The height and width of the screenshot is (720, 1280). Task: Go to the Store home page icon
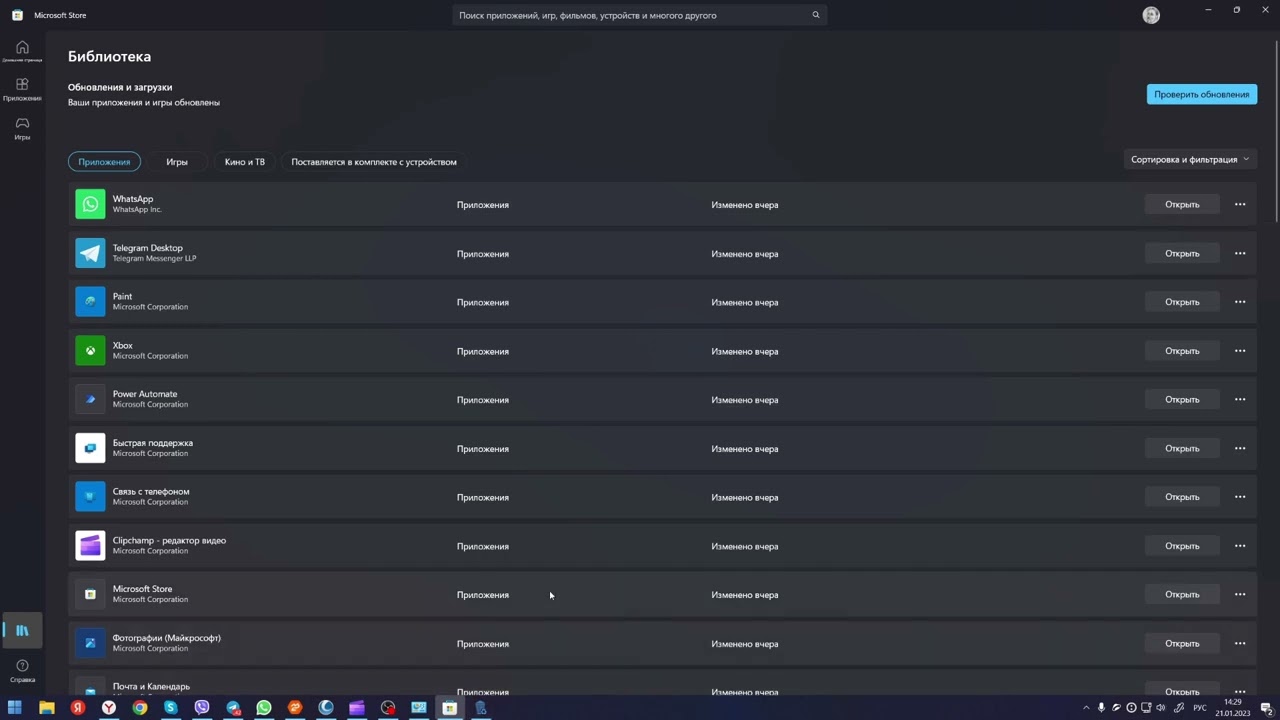click(22, 51)
